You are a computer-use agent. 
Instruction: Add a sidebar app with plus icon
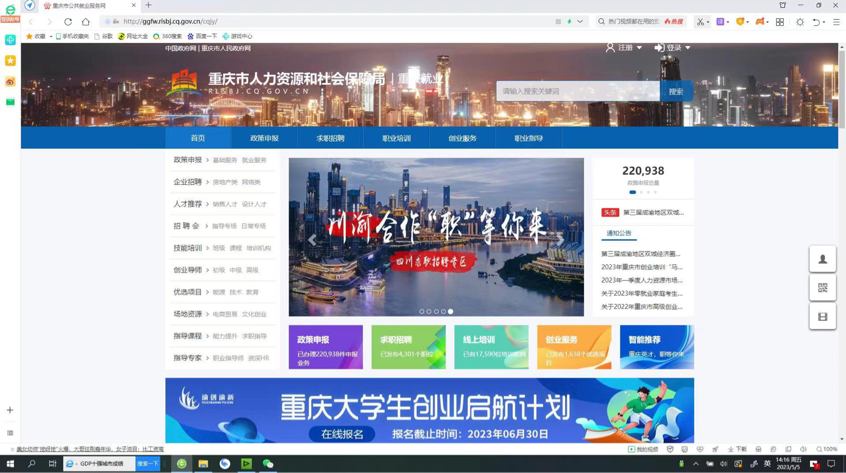click(x=10, y=410)
